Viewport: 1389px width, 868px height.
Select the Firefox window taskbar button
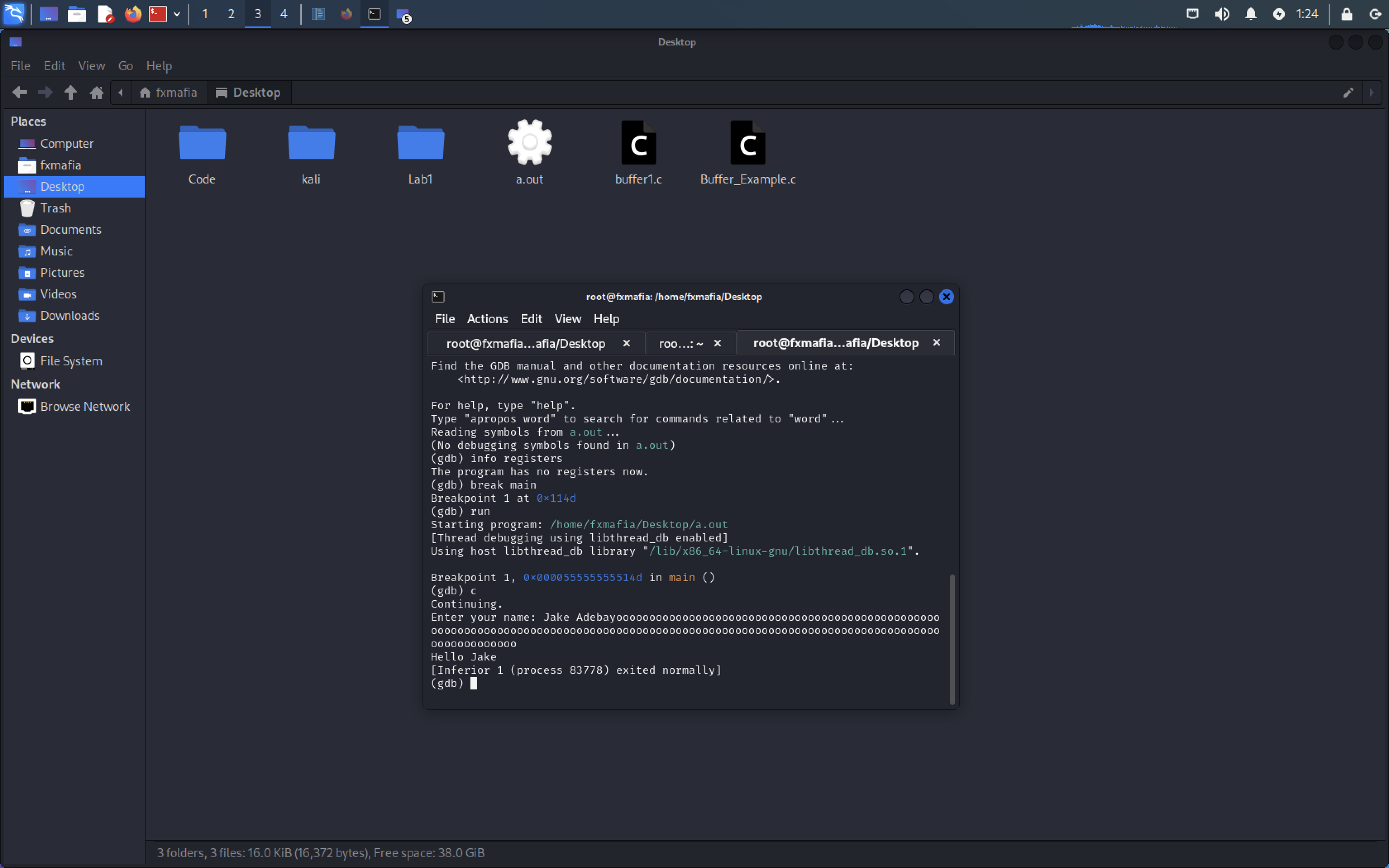click(x=346, y=14)
